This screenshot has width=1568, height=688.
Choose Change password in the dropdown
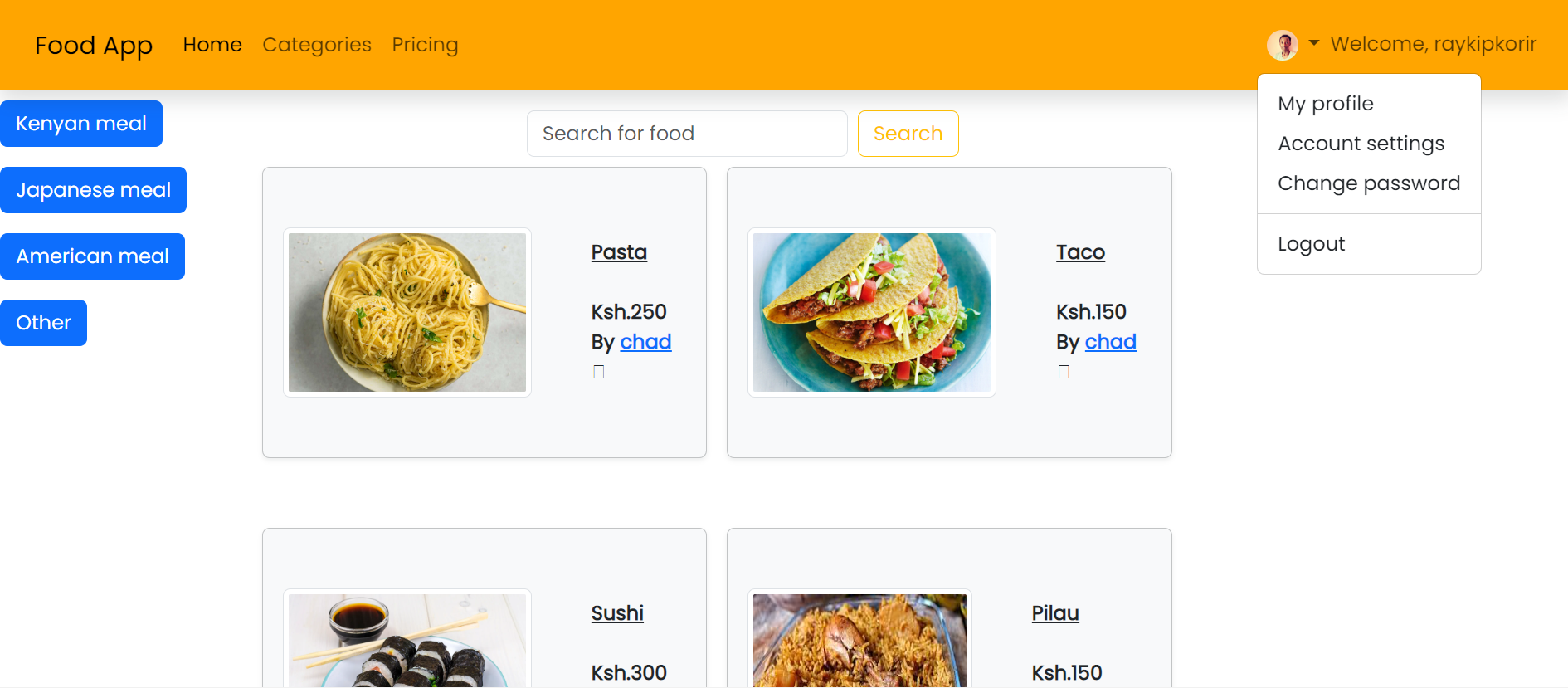point(1369,183)
